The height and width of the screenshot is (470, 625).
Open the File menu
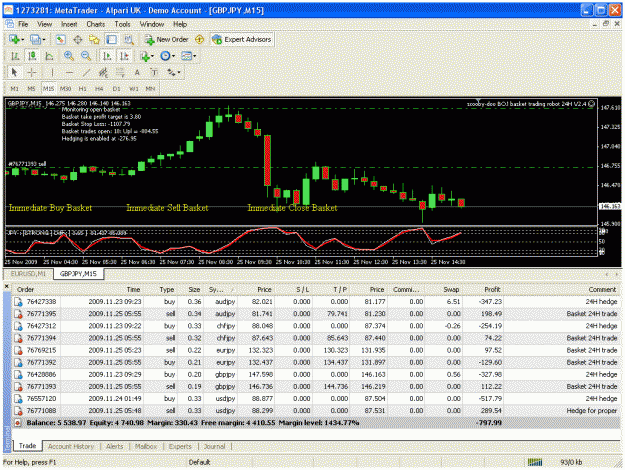[23, 24]
